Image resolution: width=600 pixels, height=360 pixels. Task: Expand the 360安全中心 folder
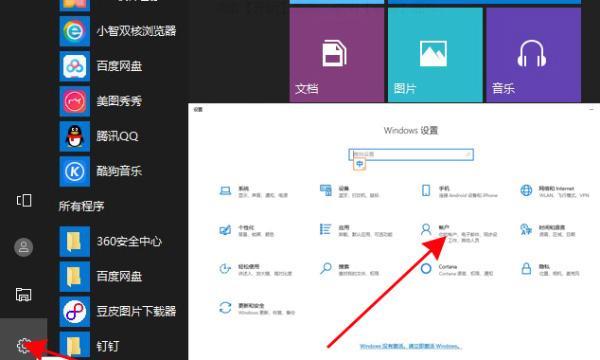[111, 241]
